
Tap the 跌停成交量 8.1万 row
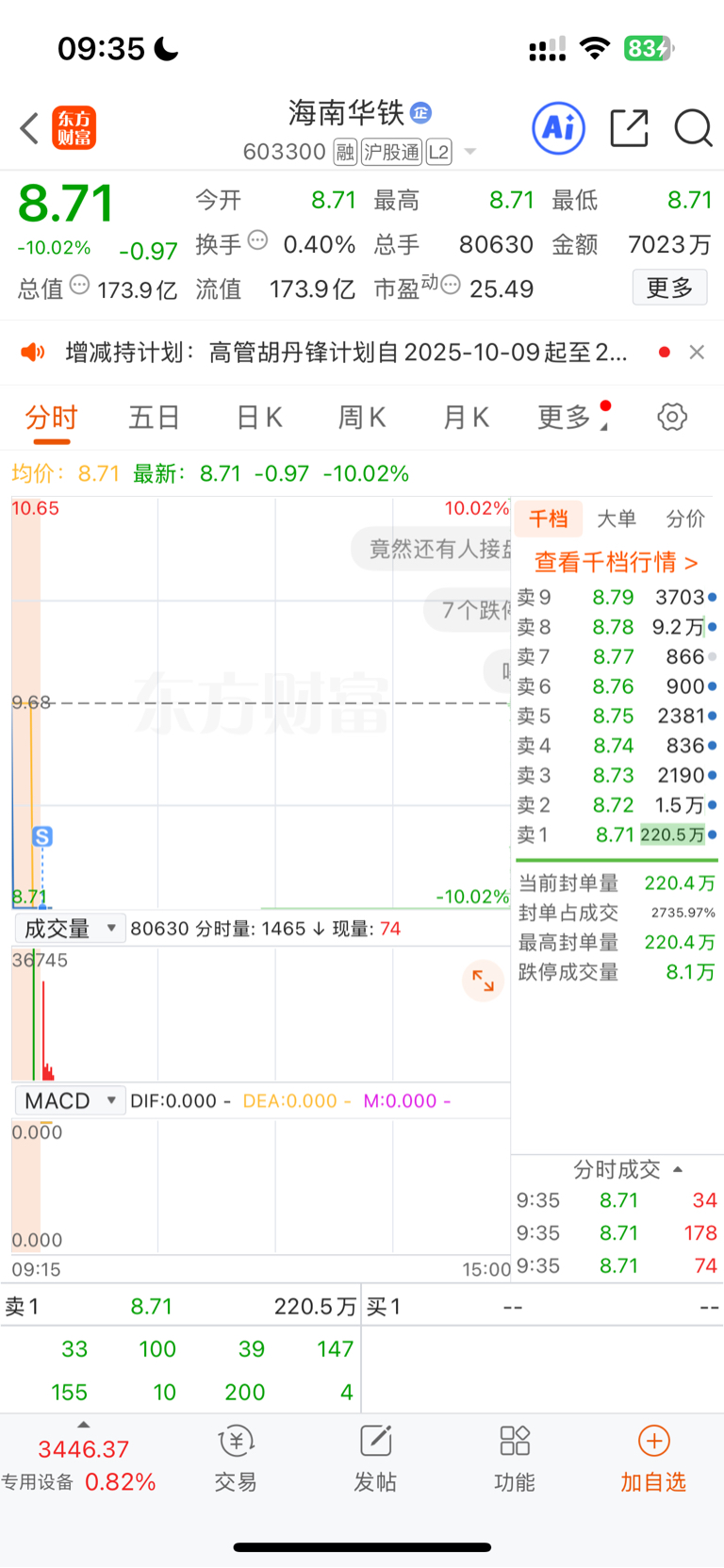[x=617, y=972]
